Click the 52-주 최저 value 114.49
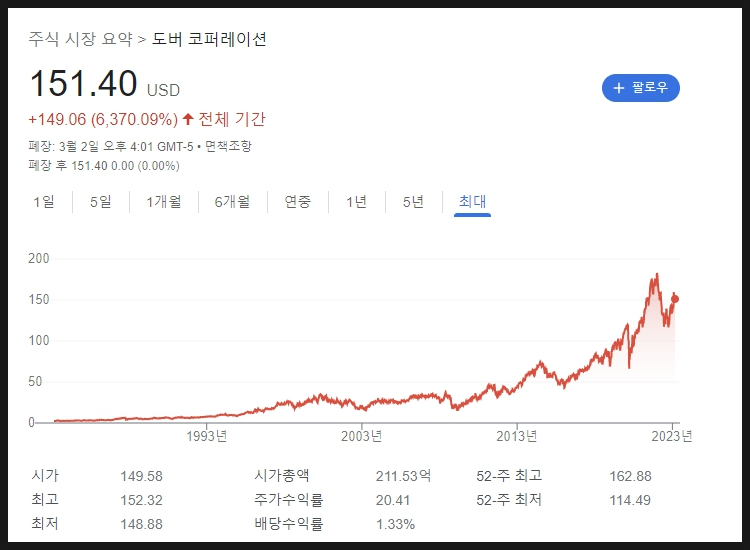The height and width of the screenshot is (550, 750). [630, 500]
